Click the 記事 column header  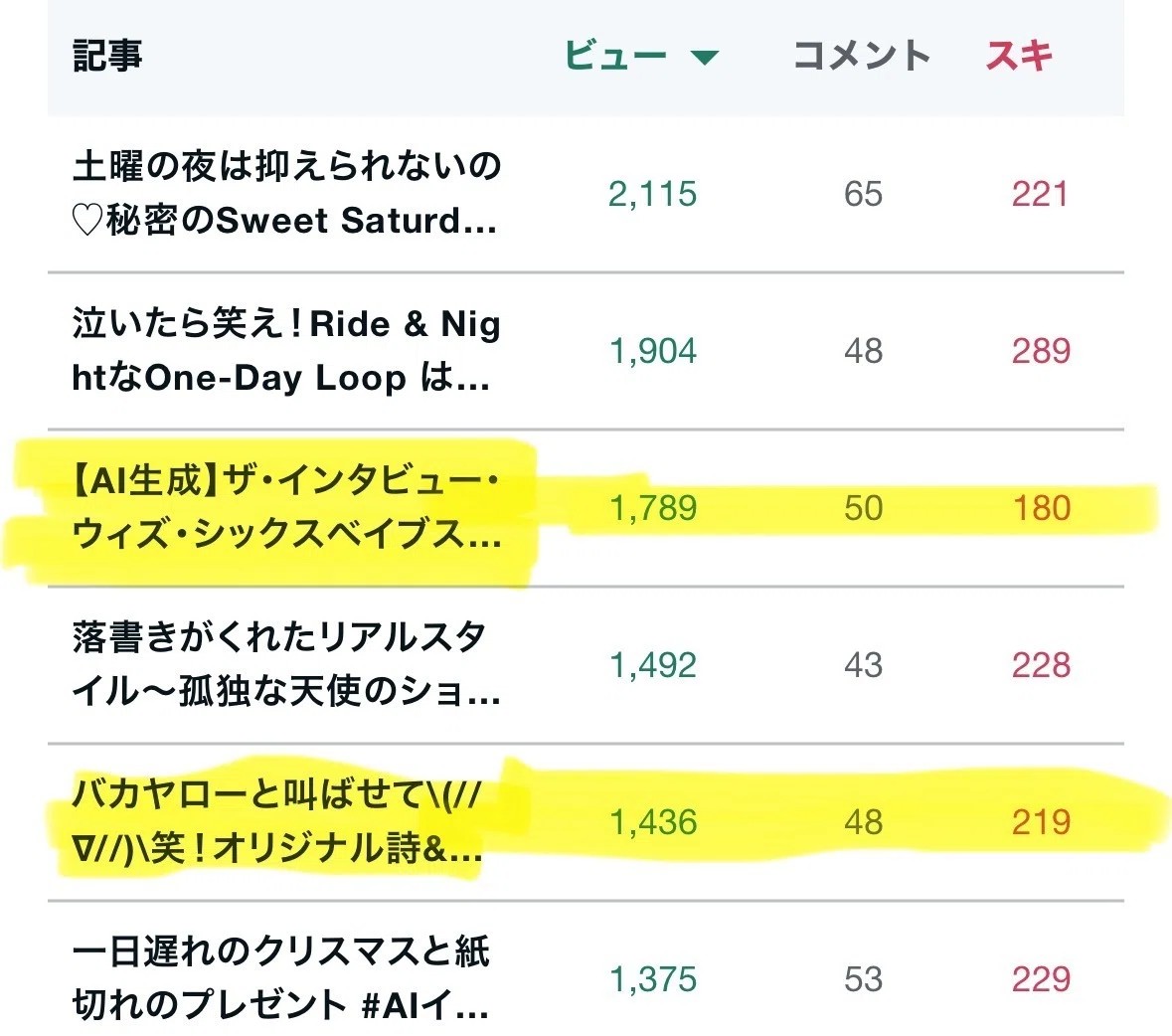107,56
